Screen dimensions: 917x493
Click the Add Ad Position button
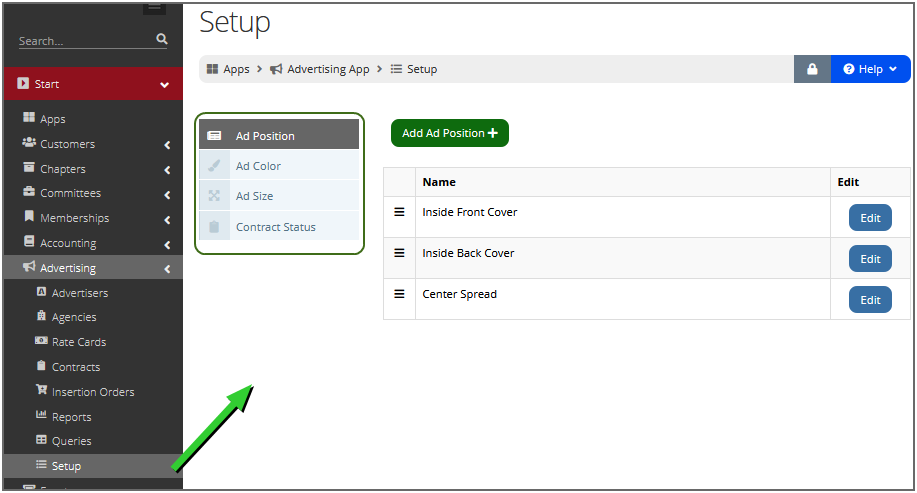click(x=450, y=133)
